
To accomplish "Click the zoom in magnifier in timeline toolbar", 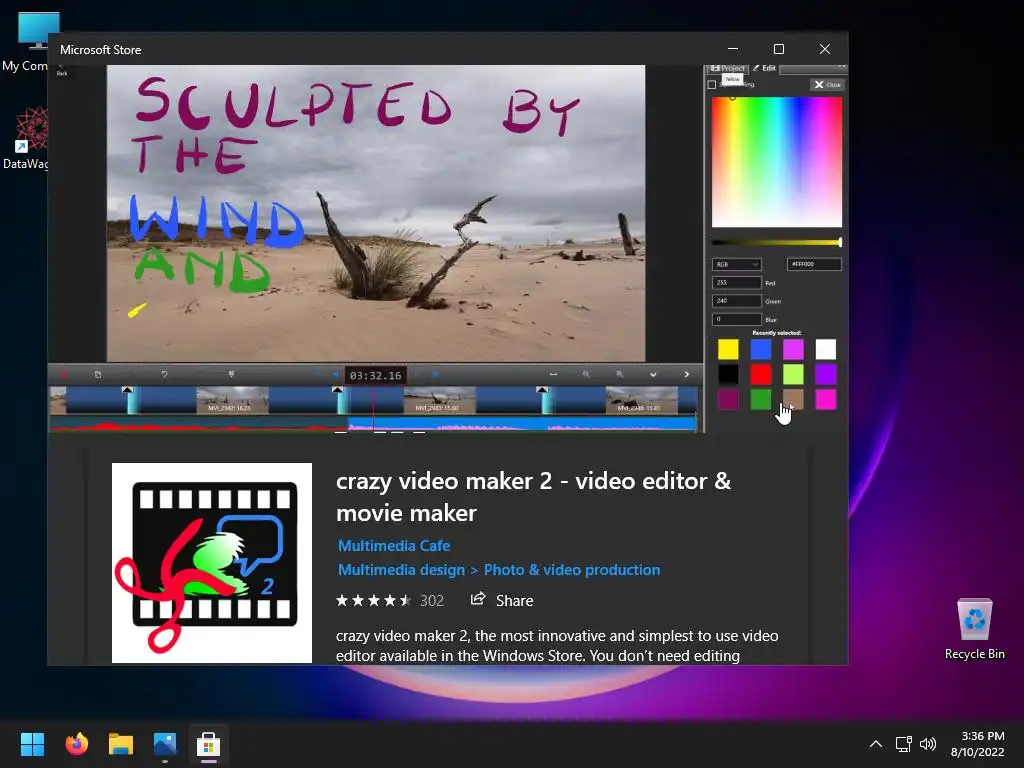I will pos(620,374).
